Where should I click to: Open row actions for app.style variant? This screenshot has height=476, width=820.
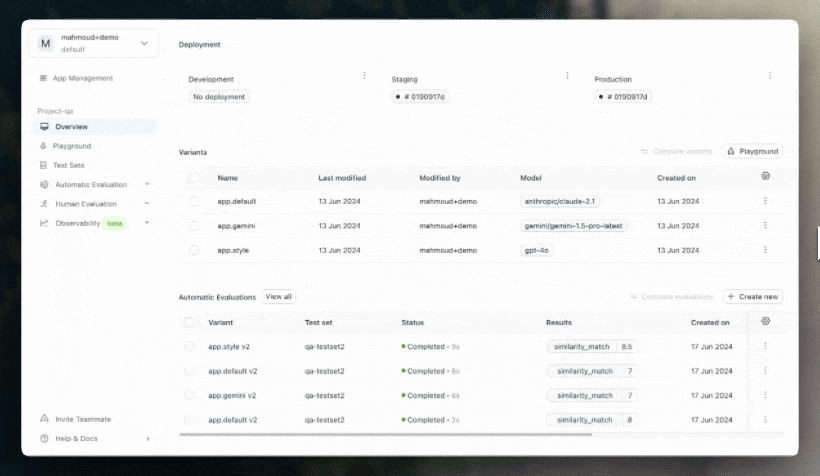[x=765, y=250]
